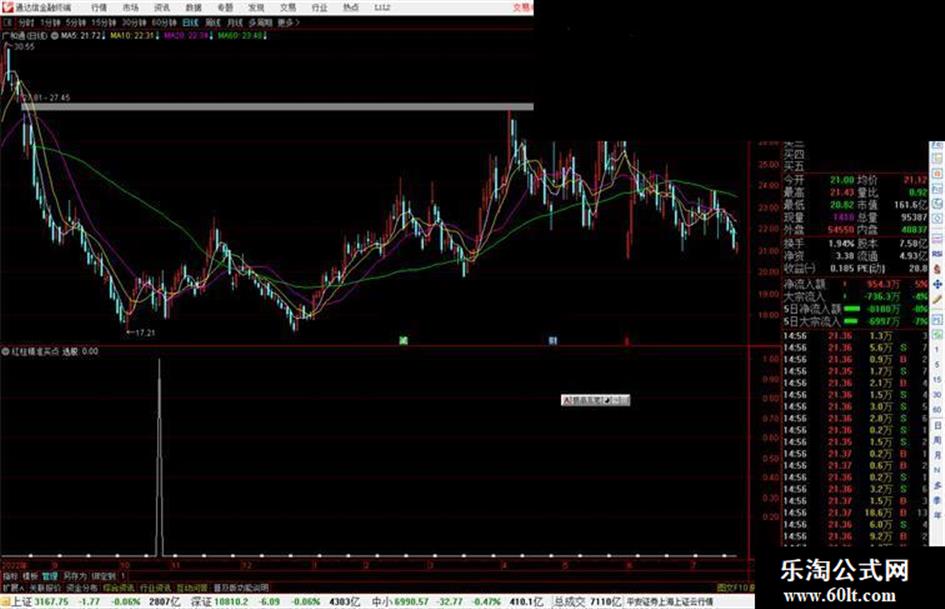Open the 行业资讯 bottom tab
945x609 pixels.
point(155,587)
